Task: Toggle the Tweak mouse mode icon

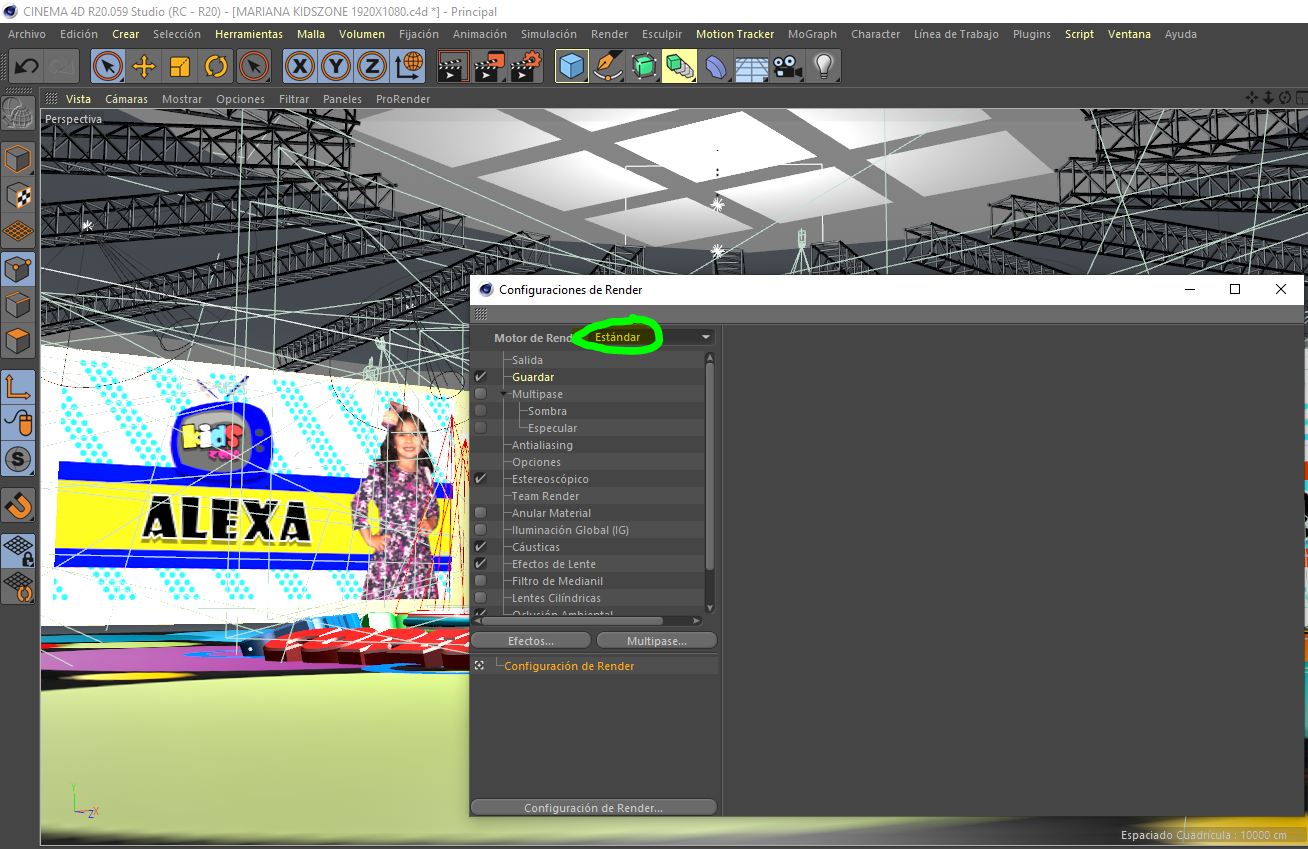Action: pyautogui.click(x=18, y=423)
